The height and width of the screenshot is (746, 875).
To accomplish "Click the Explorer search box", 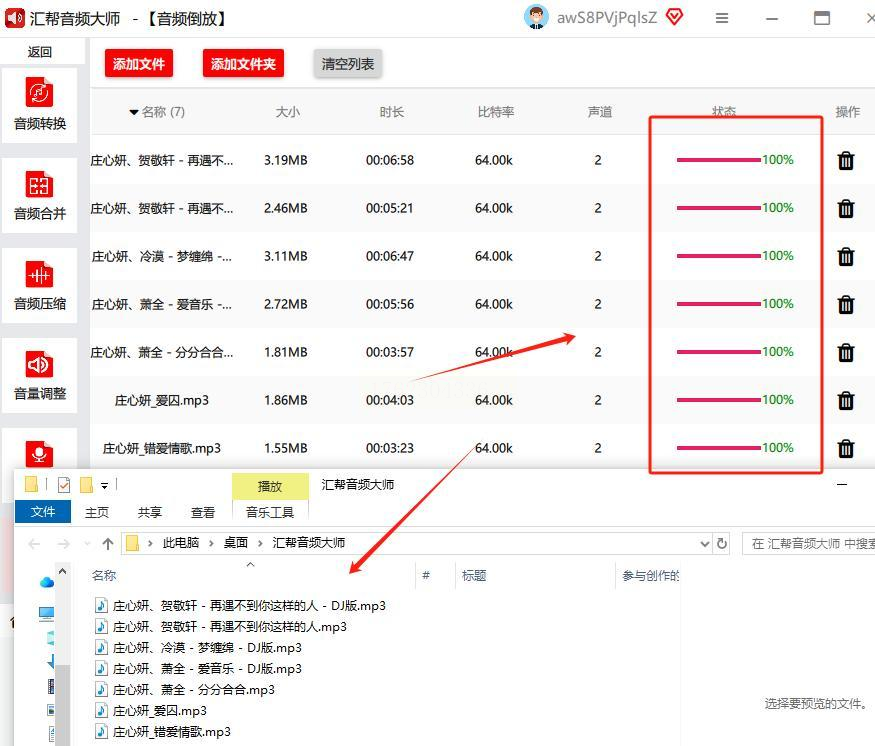I will pos(809,543).
